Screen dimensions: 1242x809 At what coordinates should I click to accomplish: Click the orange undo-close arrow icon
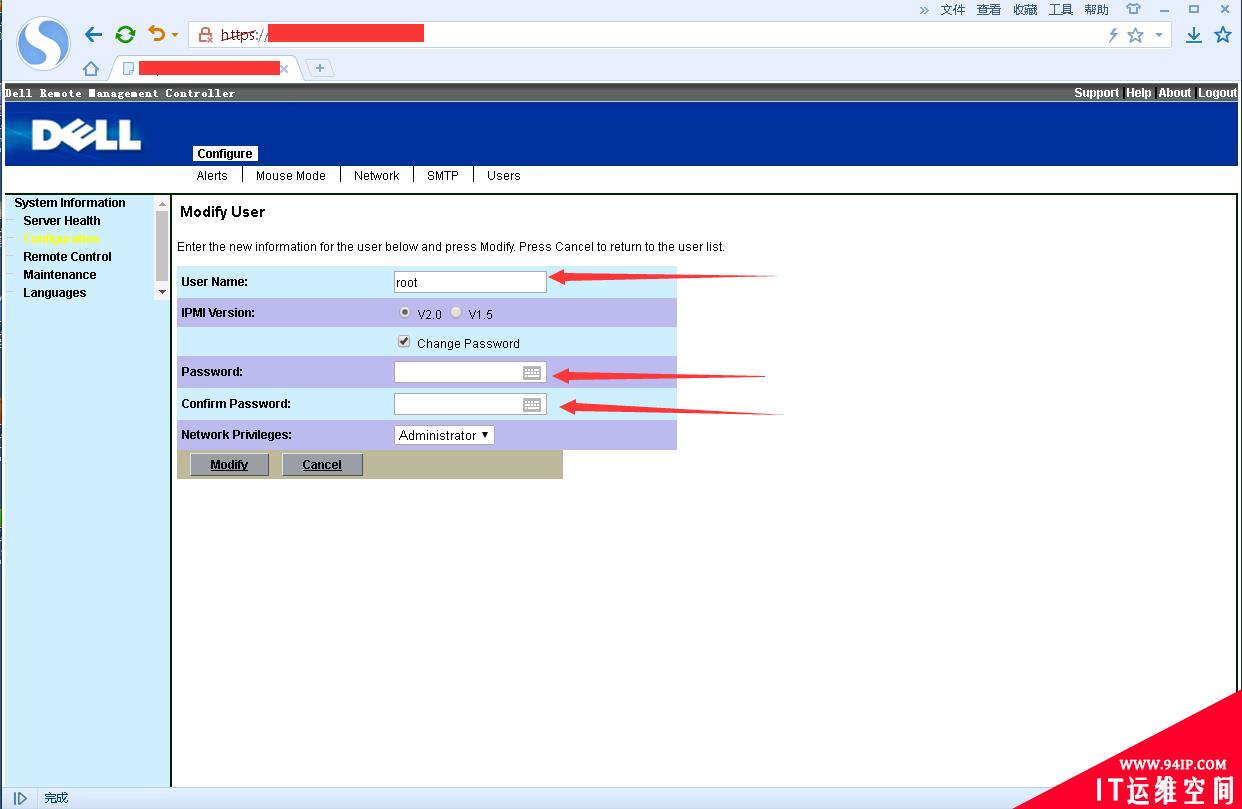tap(156, 34)
